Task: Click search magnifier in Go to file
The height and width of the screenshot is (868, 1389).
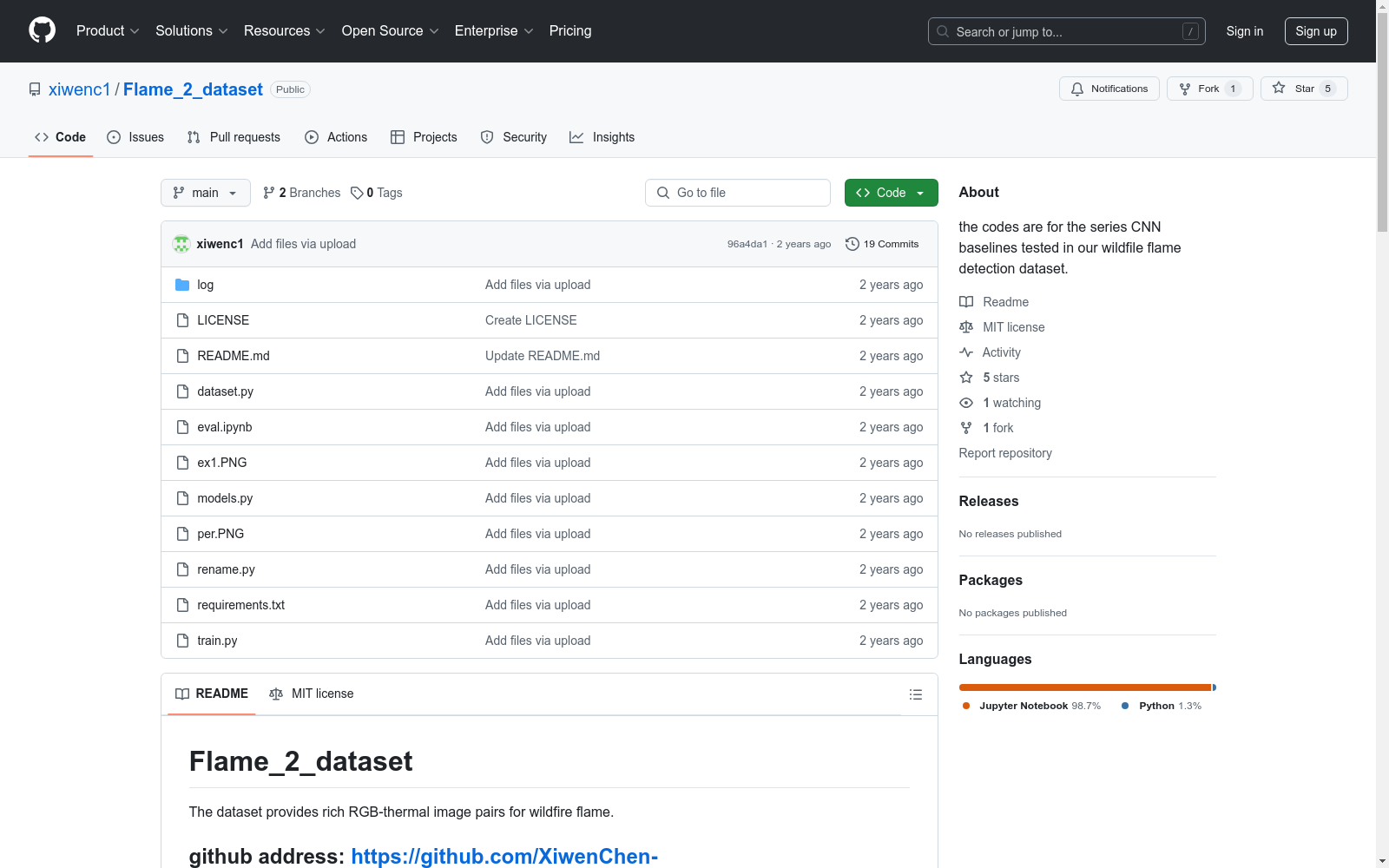Action: 663,193
